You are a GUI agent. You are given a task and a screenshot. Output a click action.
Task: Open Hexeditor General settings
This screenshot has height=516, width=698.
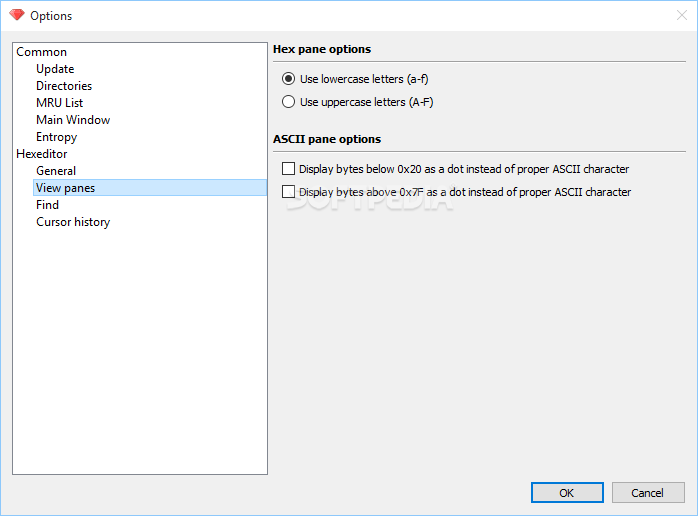(x=56, y=171)
